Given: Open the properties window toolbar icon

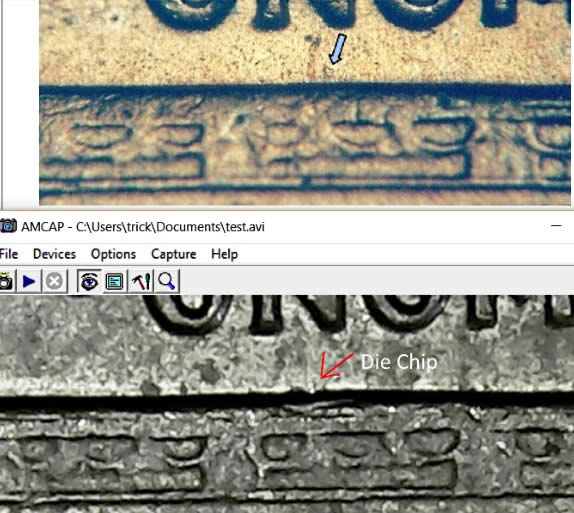Looking at the screenshot, I should [114, 281].
